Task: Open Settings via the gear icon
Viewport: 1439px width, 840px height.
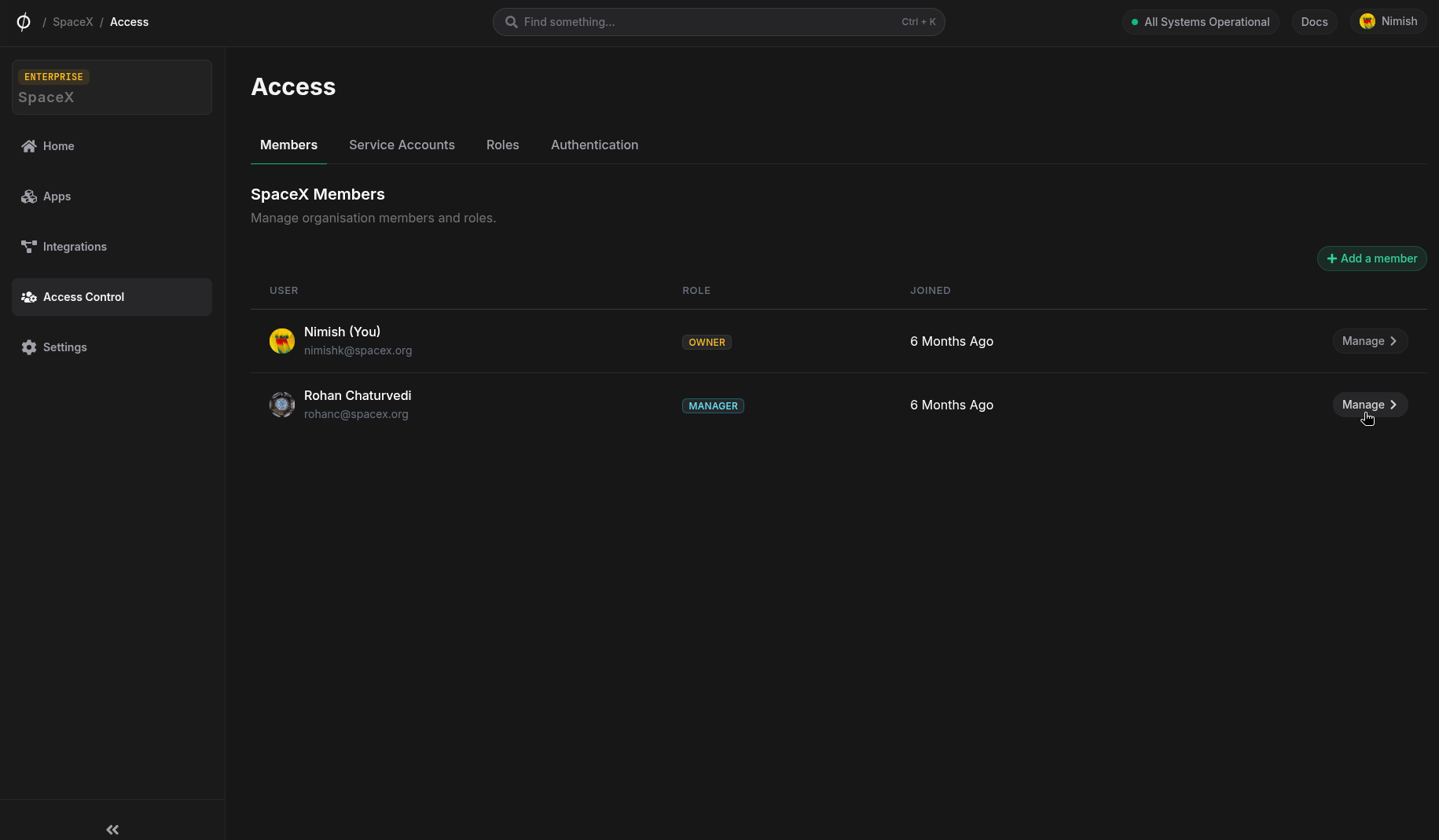Action: pyautogui.click(x=28, y=347)
